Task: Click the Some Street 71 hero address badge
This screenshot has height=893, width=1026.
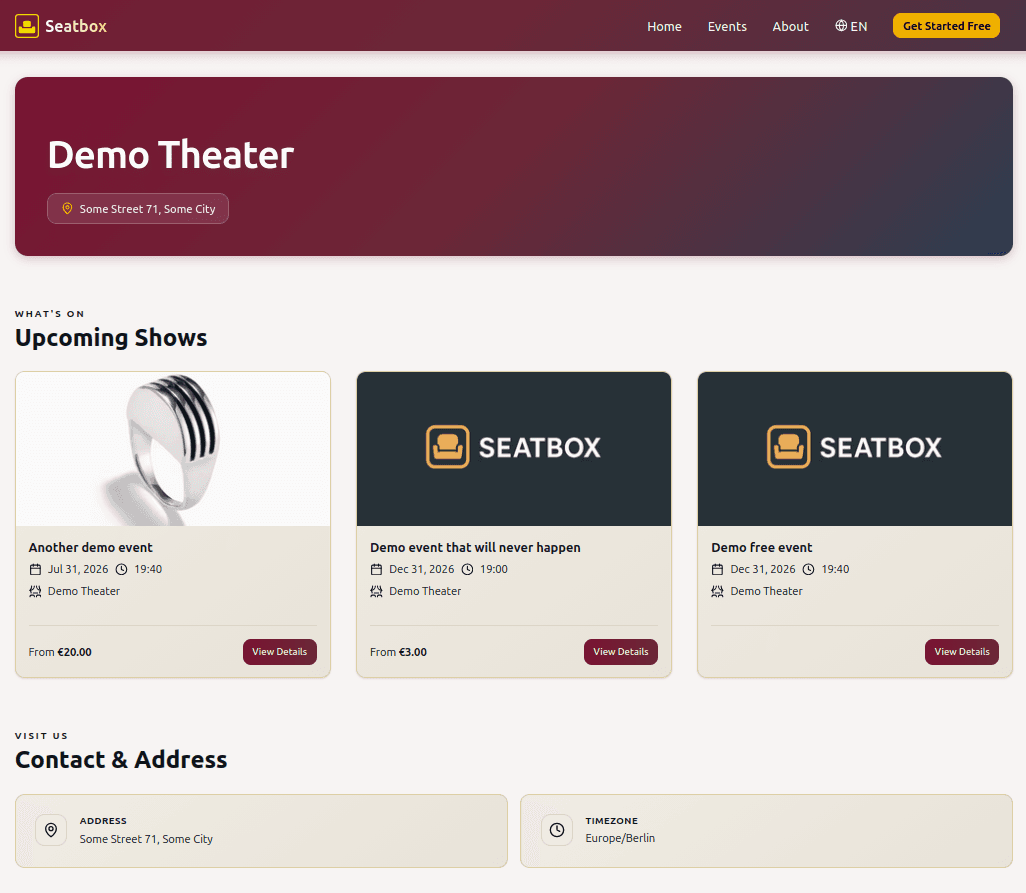Action: coord(138,209)
